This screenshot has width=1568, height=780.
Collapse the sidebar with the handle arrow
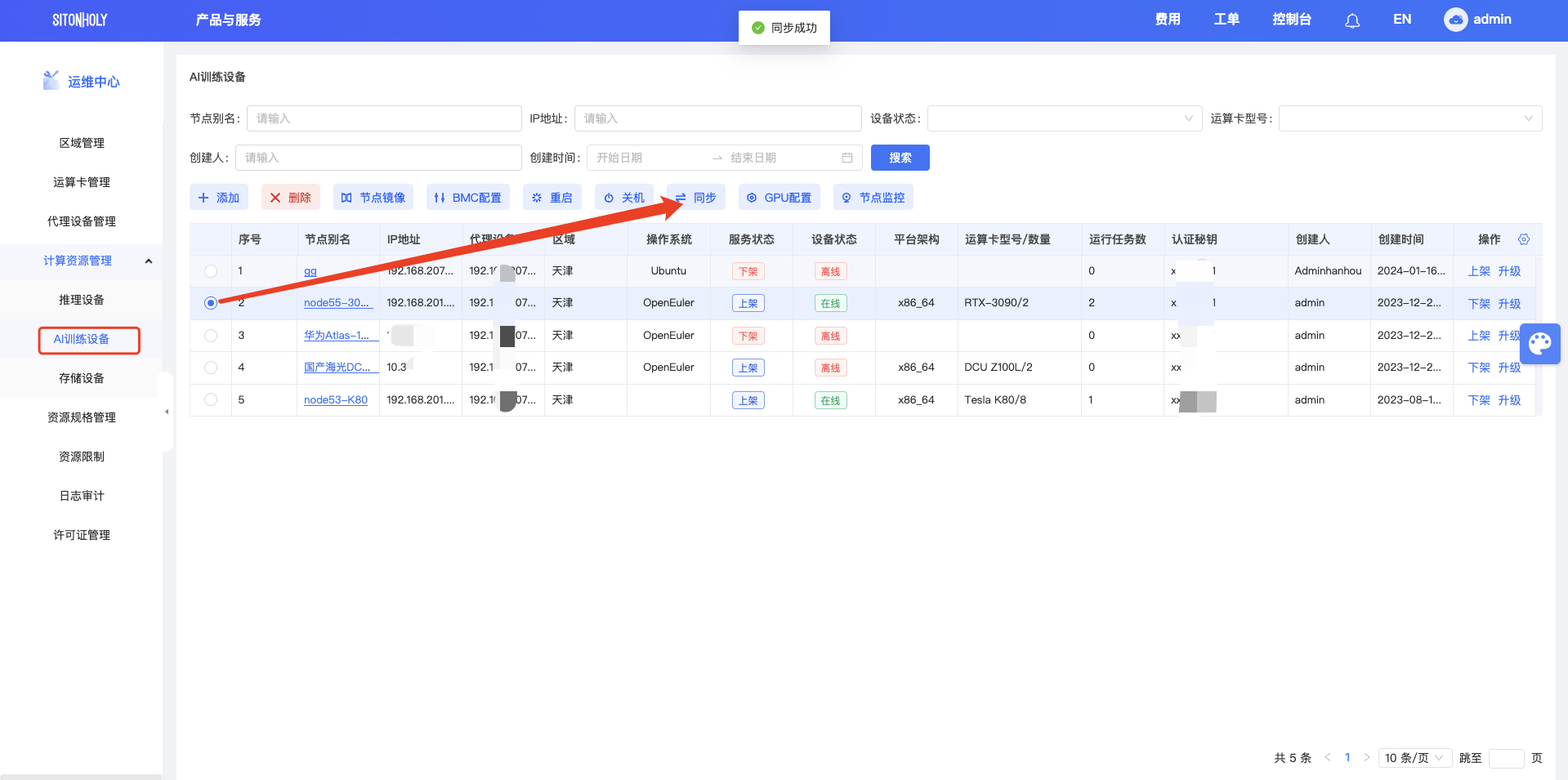point(167,412)
